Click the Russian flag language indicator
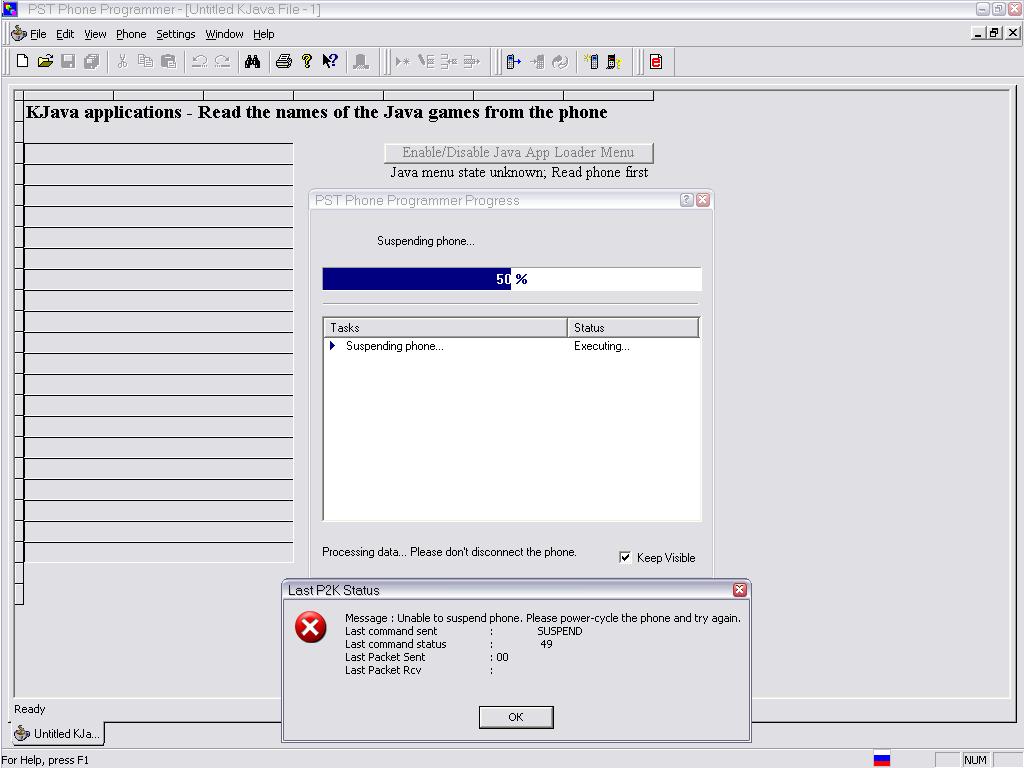 click(882, 760)
